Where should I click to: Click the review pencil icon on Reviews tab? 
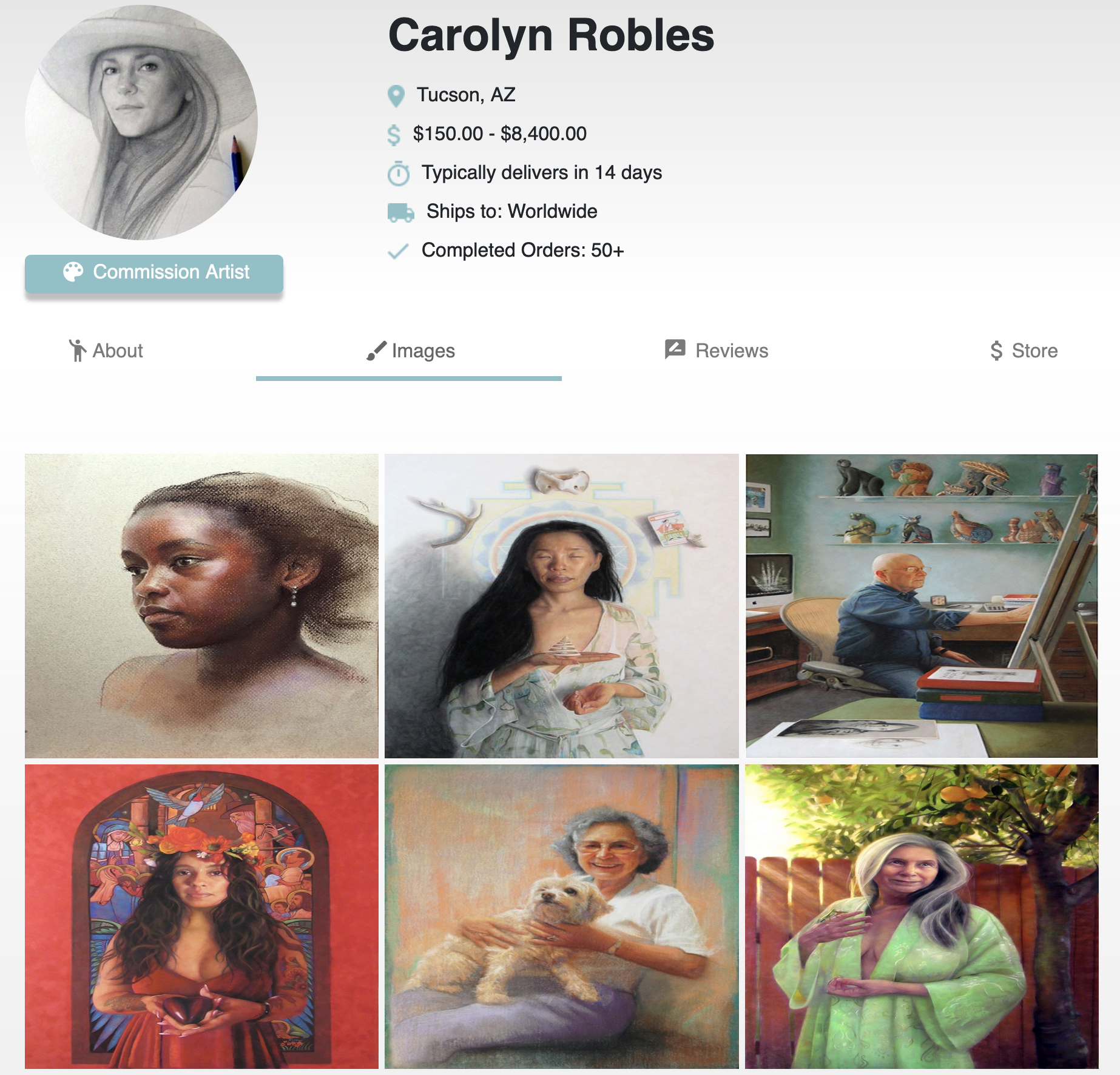pos(675,349)
